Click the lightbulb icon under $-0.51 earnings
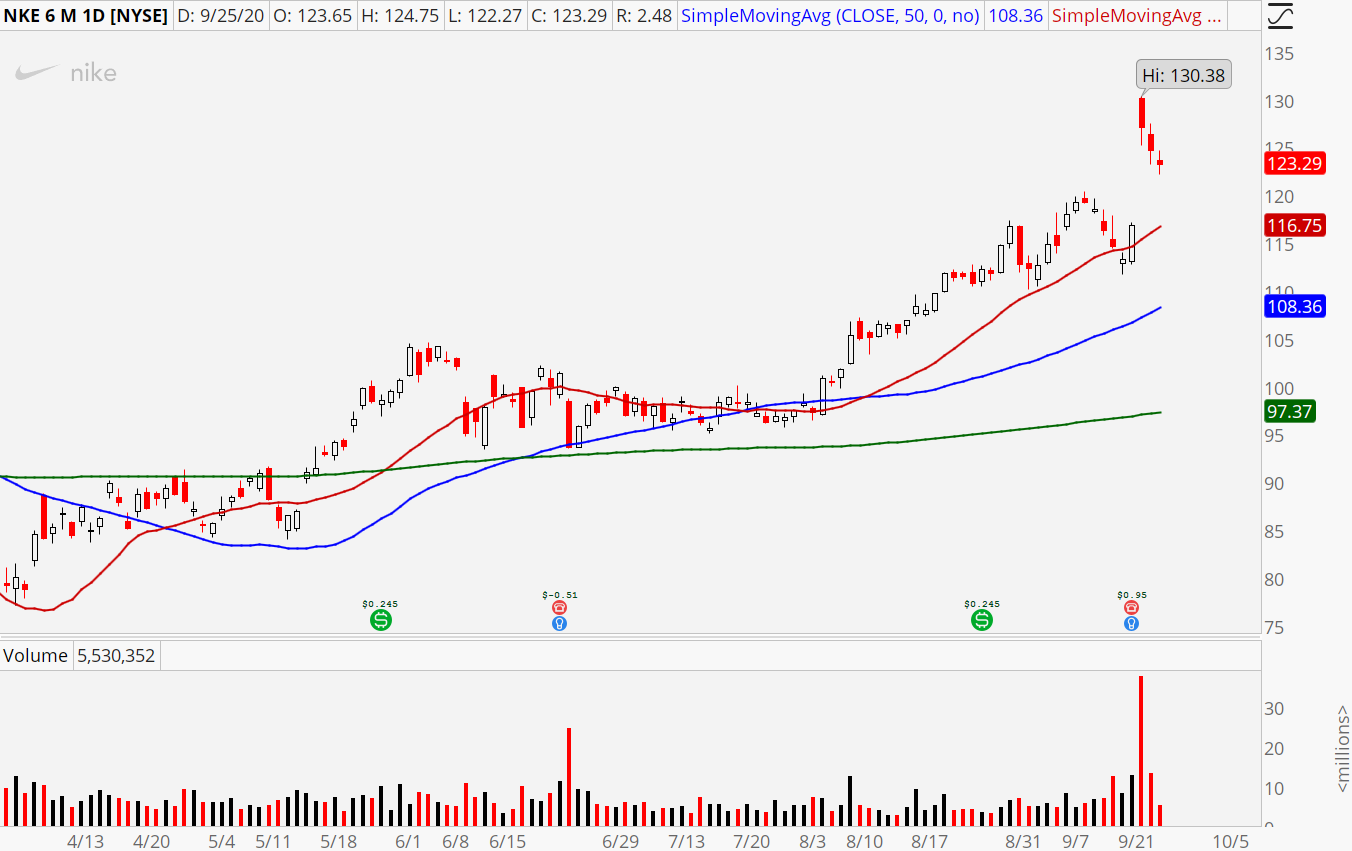1352x851 pixels. point(559,623)
